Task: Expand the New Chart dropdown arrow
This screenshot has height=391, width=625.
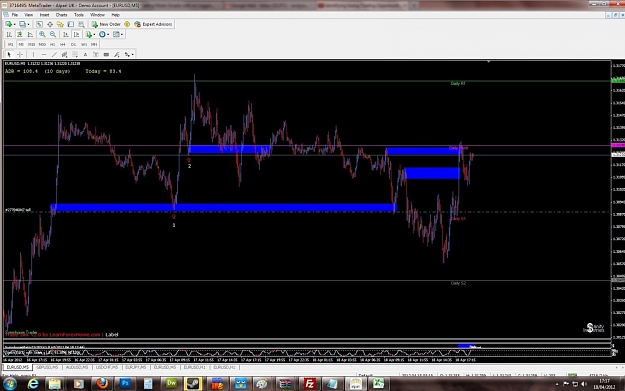Action: point(14,25)
